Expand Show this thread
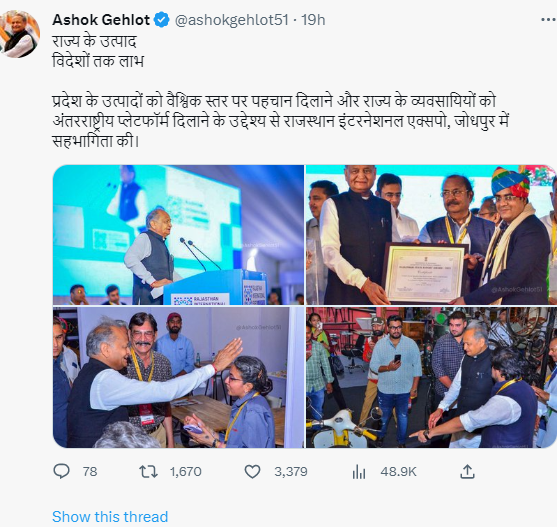557x527 pixels. click(x=110, y=516)
